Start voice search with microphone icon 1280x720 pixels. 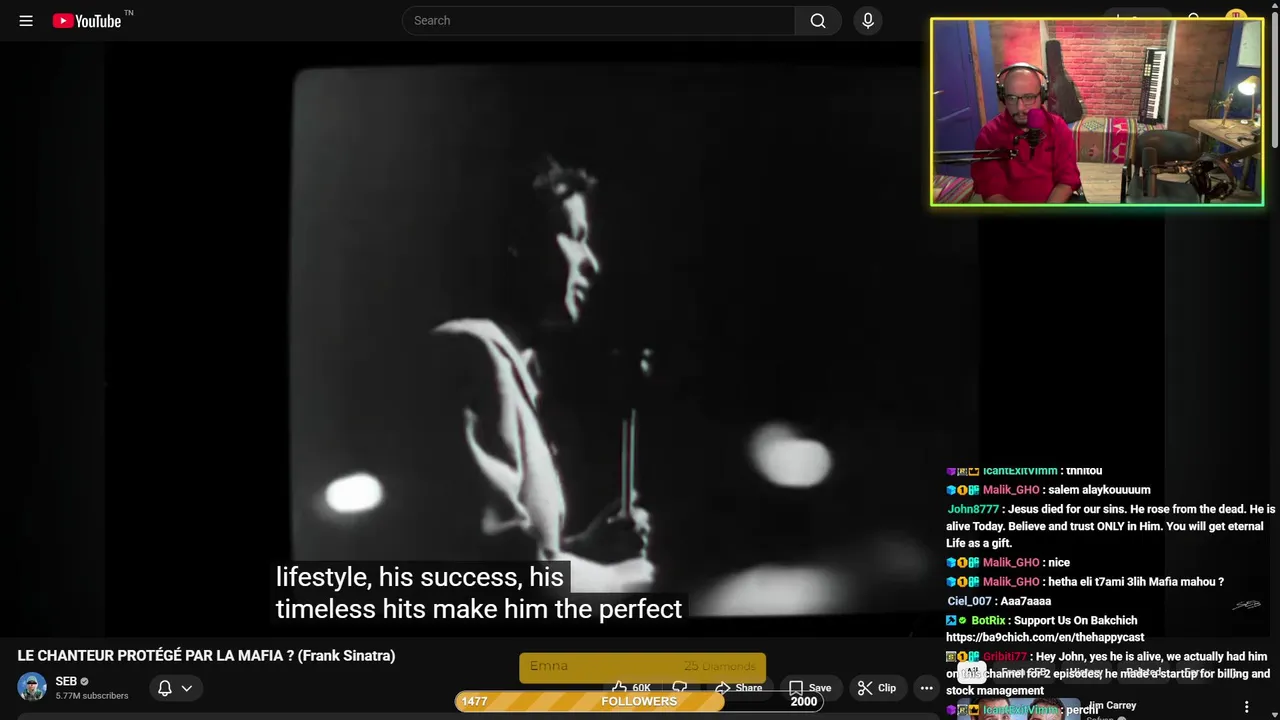coord(868,20)
